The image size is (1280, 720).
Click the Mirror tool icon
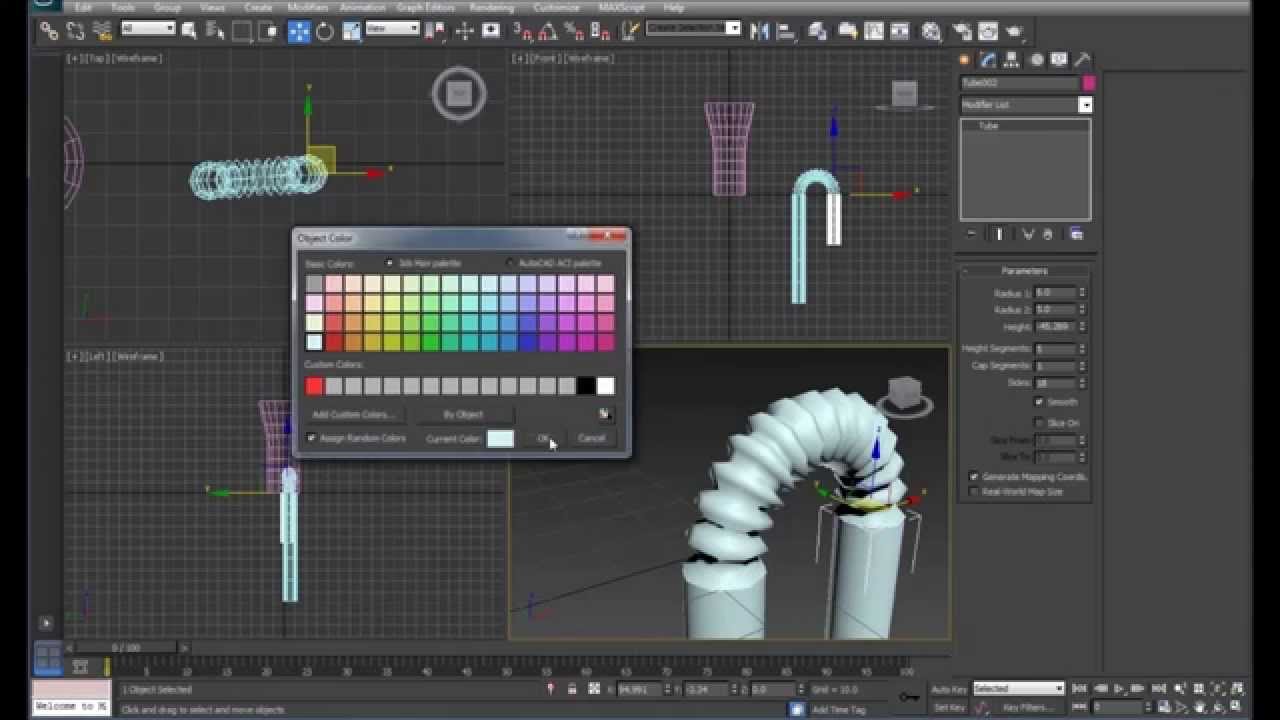click(x=759, y=31)
